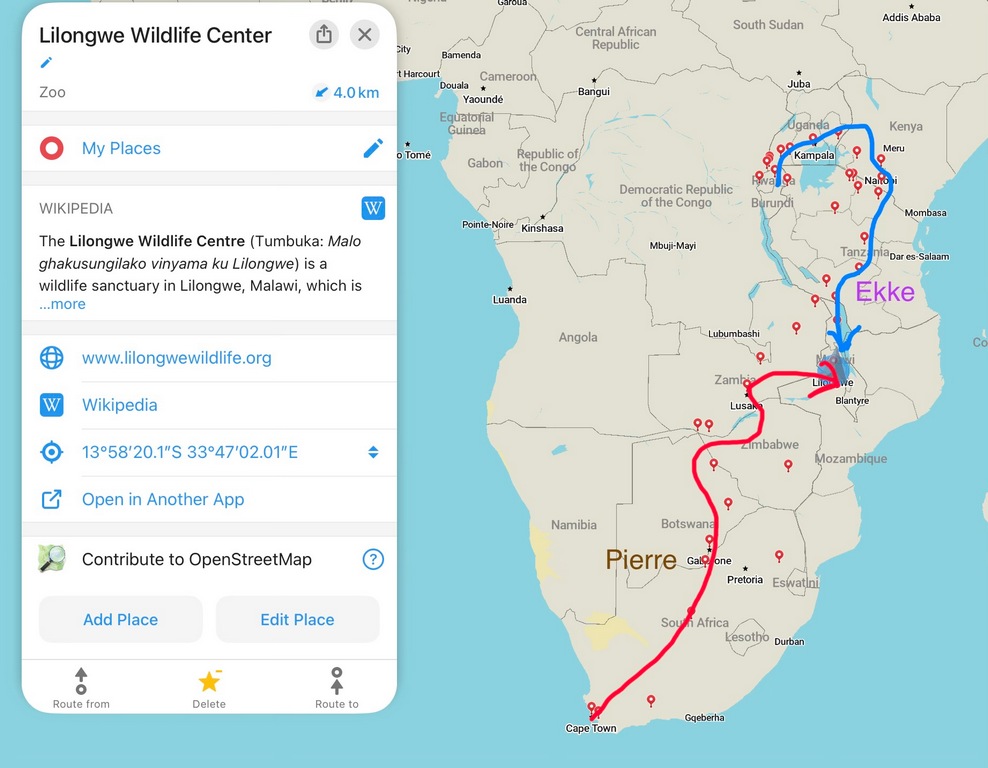Viewport: 988px width, 768px height.
Task: Open the Wikipedia 'W' badge icon
Action: pyautogui.click(x=373, y=208)
